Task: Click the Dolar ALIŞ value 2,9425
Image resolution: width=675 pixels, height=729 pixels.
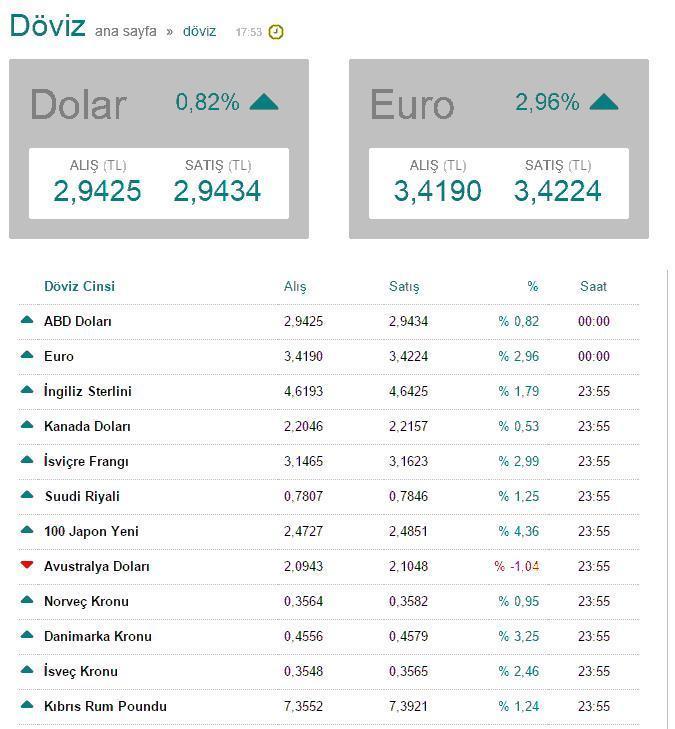Action: tap(98, 190)
